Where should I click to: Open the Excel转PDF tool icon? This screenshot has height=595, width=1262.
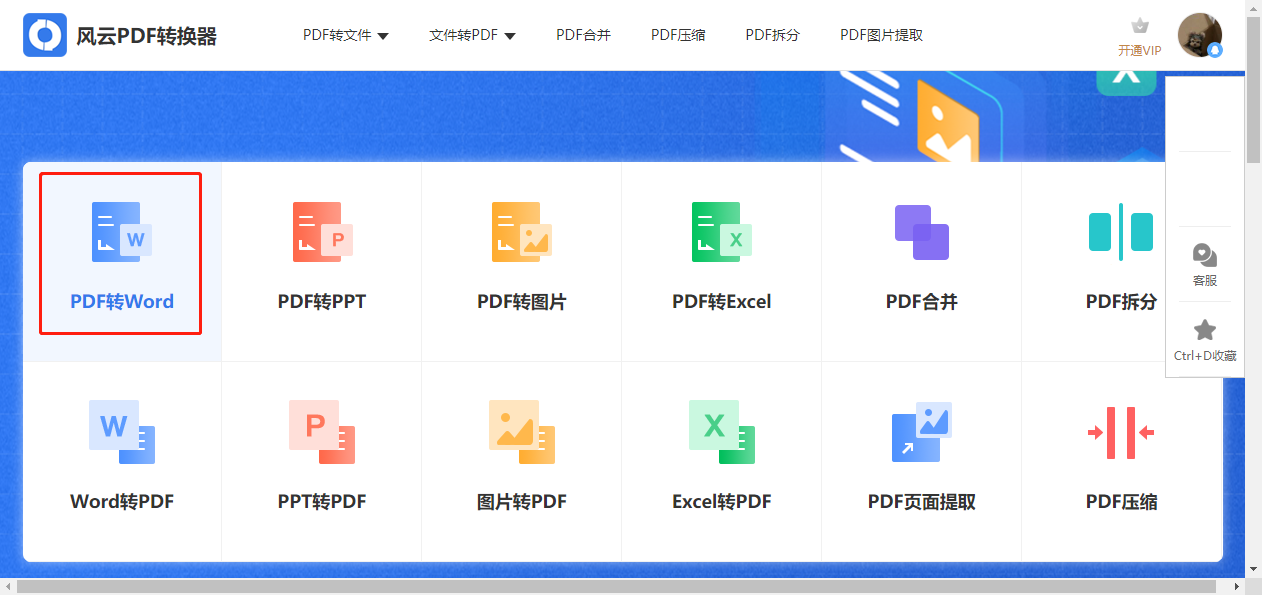722,432
